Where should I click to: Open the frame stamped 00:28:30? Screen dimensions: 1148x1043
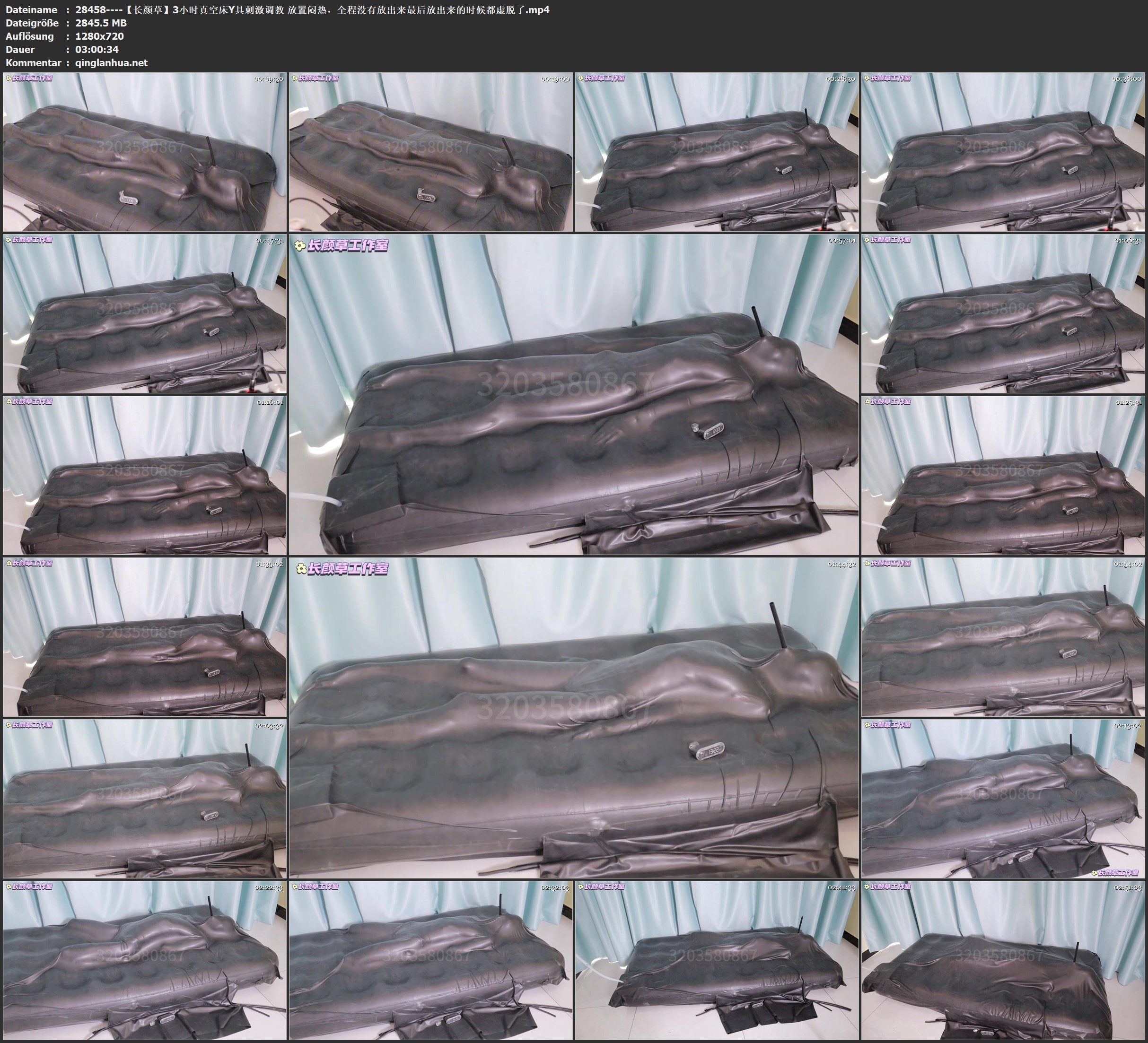point(717,152)
